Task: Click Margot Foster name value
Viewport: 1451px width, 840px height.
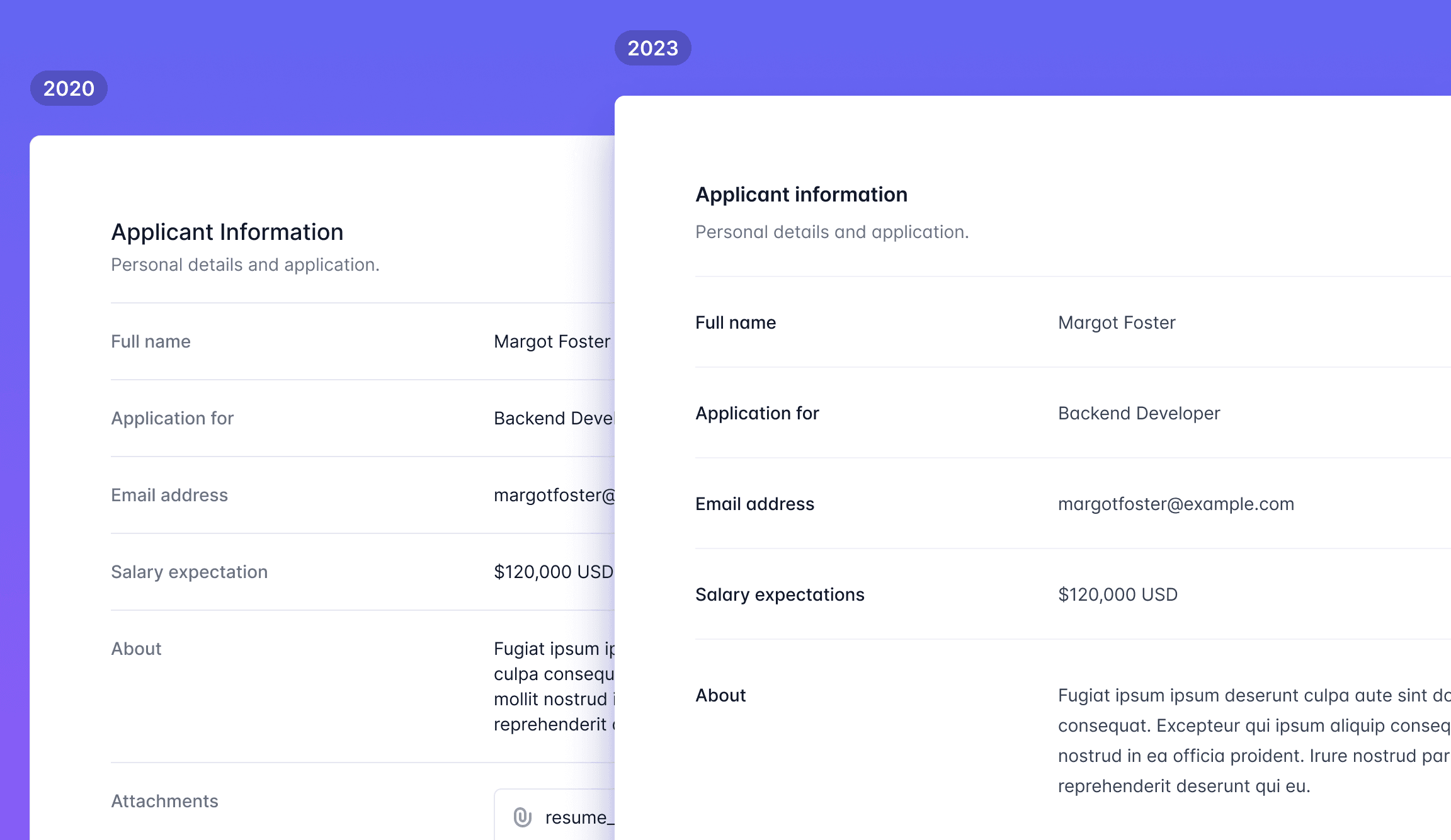Action: pyautogui.click(x=1116, y=322)
